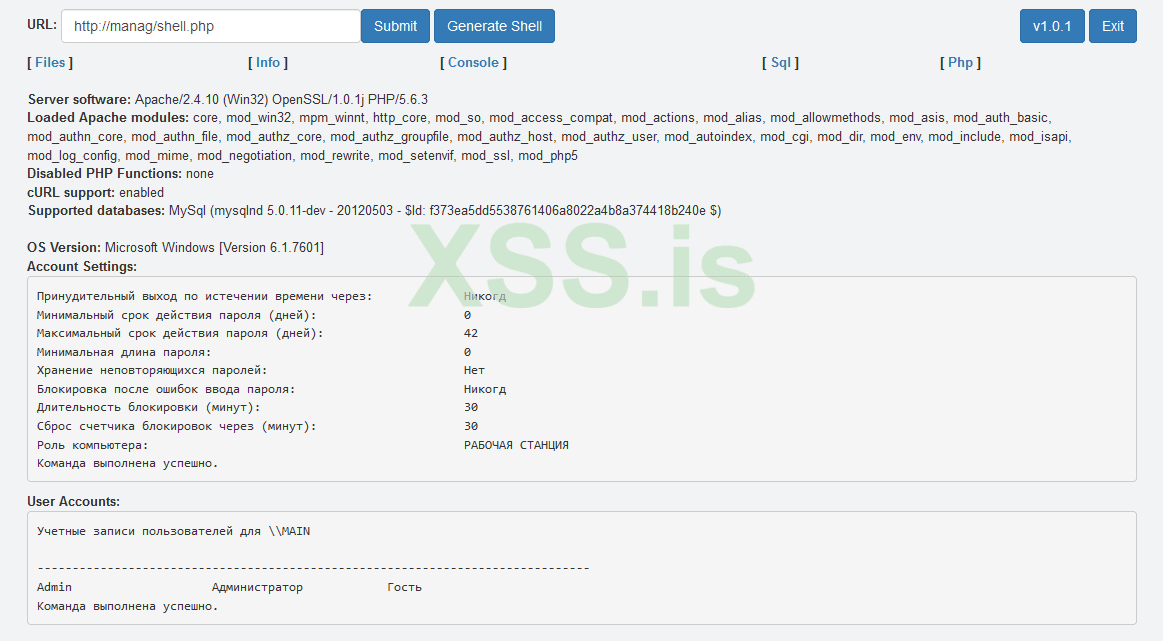Click the 'Учетные записи пользователей для \\MAIN' line
1163x641 pixels.
point(174,531)
